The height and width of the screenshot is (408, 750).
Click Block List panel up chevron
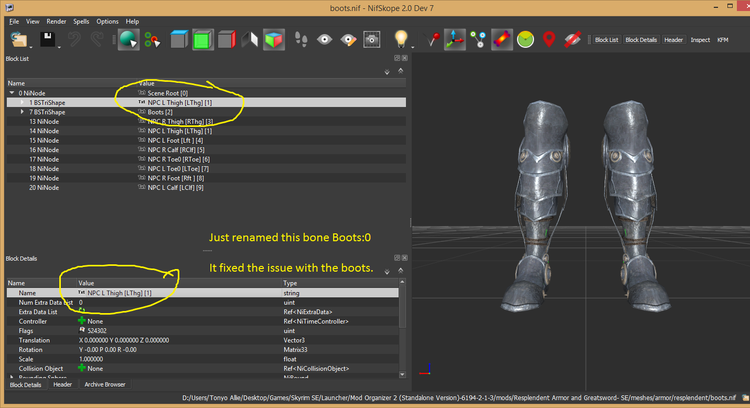click(x=400, y=71)
